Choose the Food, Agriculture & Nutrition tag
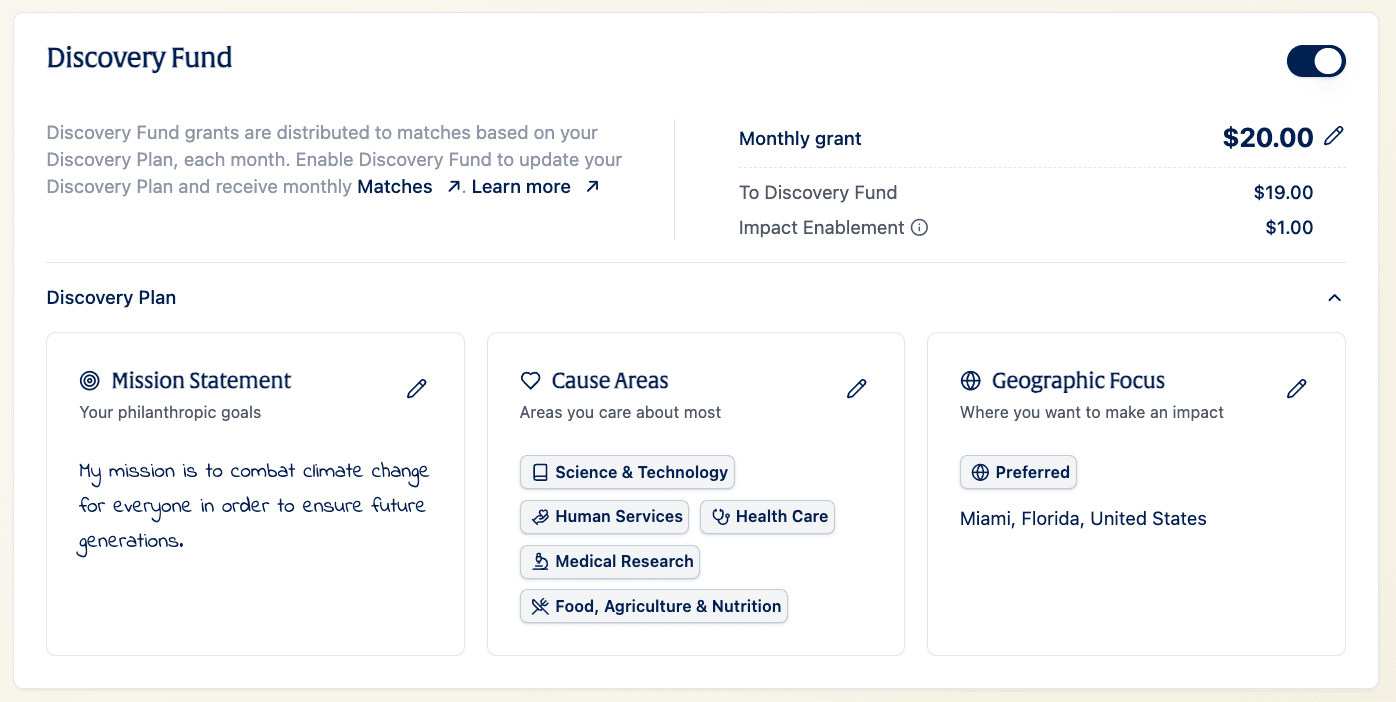The image size is (1396, 702). (654, 606)
